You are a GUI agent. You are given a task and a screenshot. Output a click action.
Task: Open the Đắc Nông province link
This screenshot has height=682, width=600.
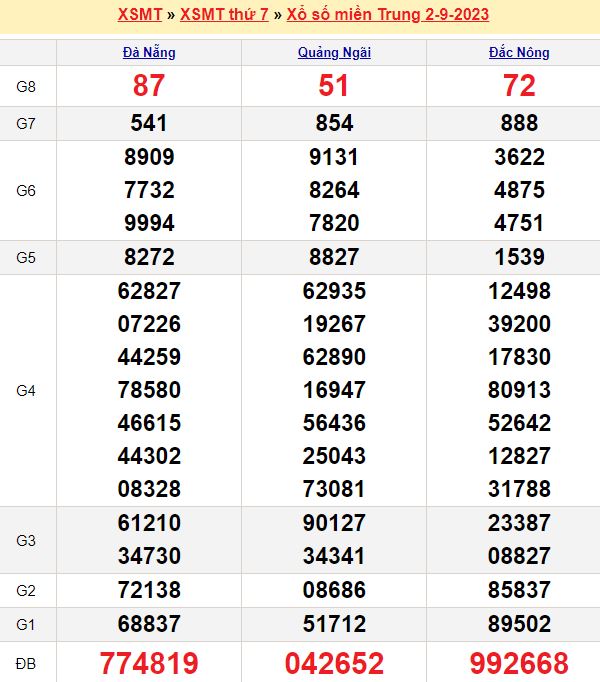(520, 53)
